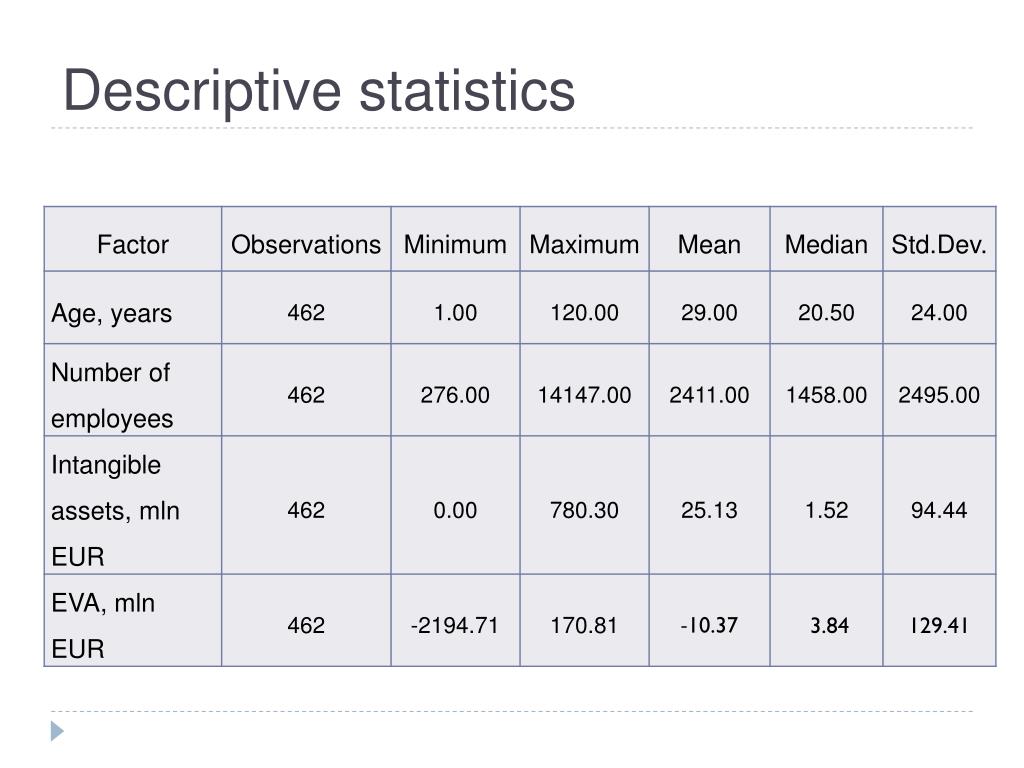Select the Number of employees row label

point(112,396)
